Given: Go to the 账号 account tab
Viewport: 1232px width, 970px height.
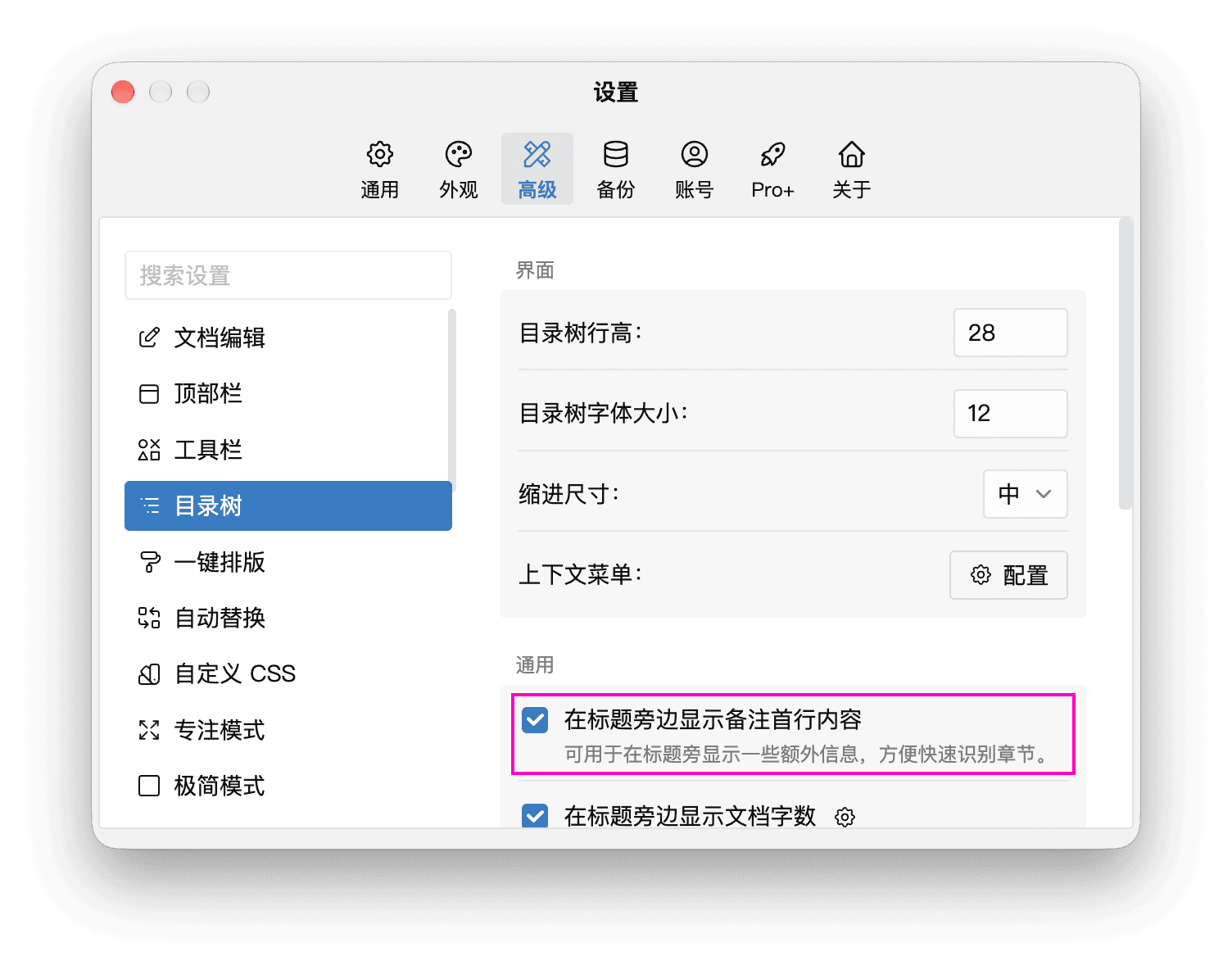Looking at the screenshot, I should [694, 170].
